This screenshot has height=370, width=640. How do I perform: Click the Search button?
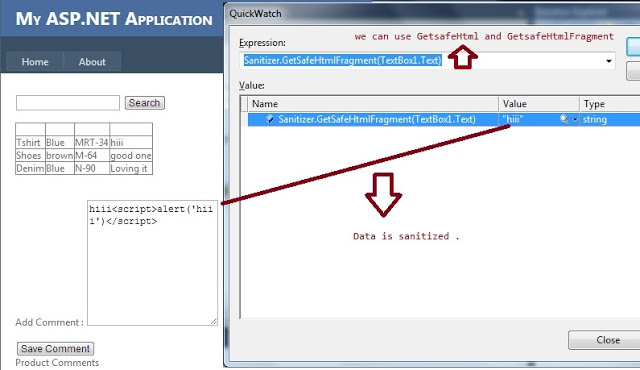[144, 103]
